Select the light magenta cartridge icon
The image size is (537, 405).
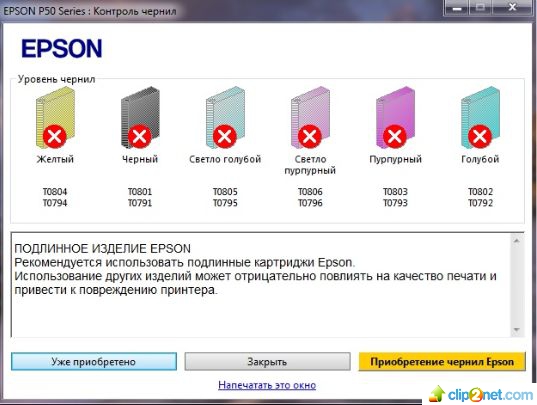310,117
